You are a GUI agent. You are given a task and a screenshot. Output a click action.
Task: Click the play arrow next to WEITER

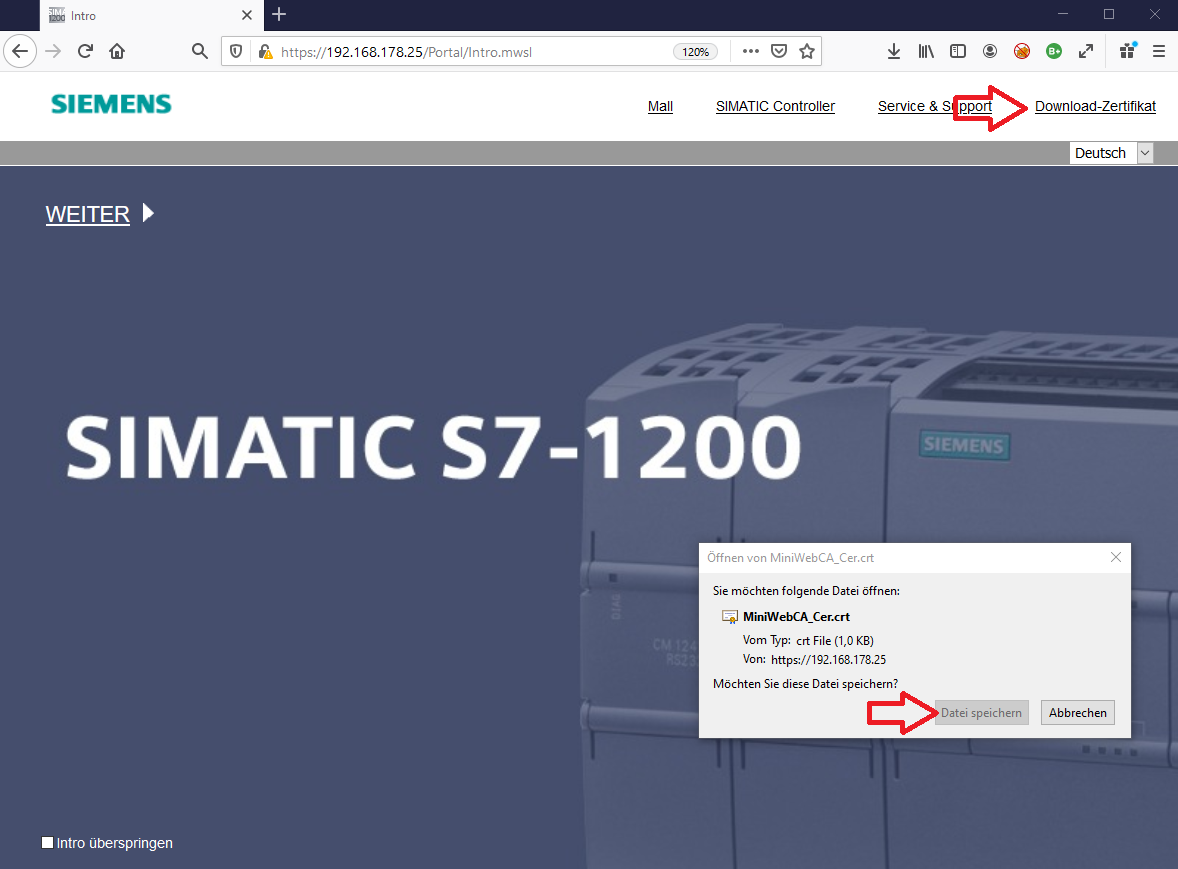click(x=148, y=213)
